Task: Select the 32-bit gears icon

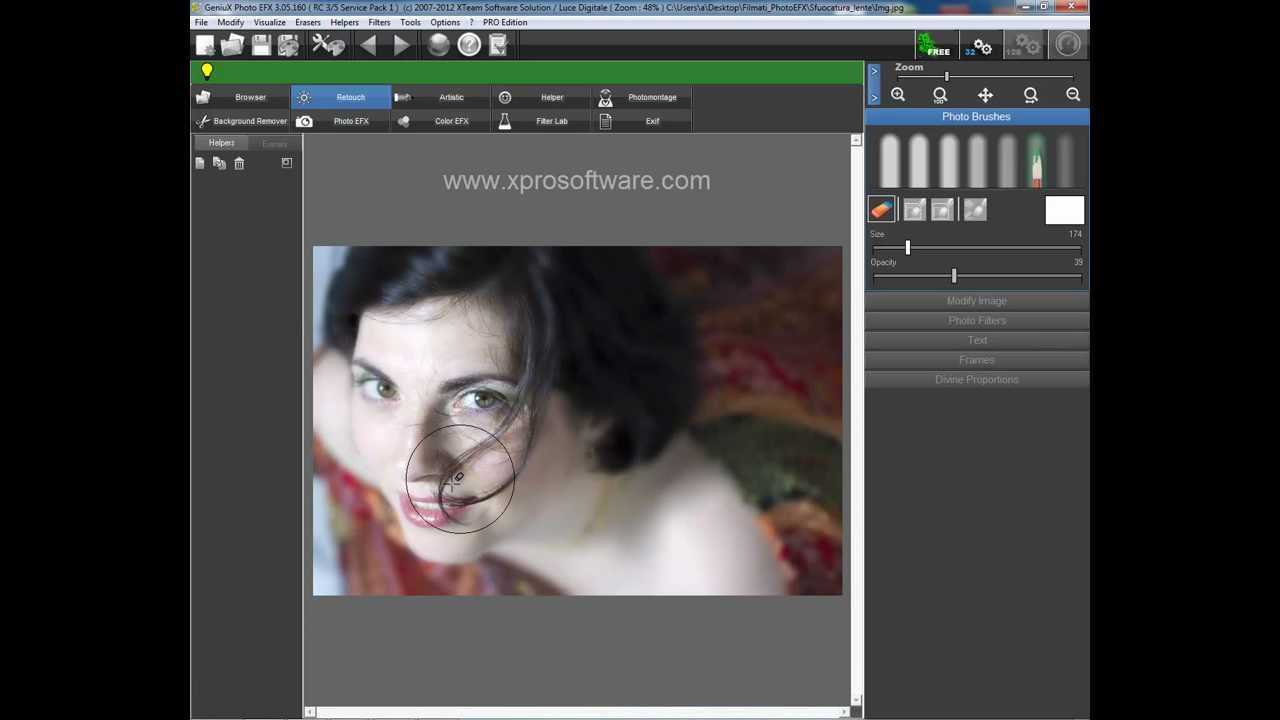Action: tap(979, 45)
